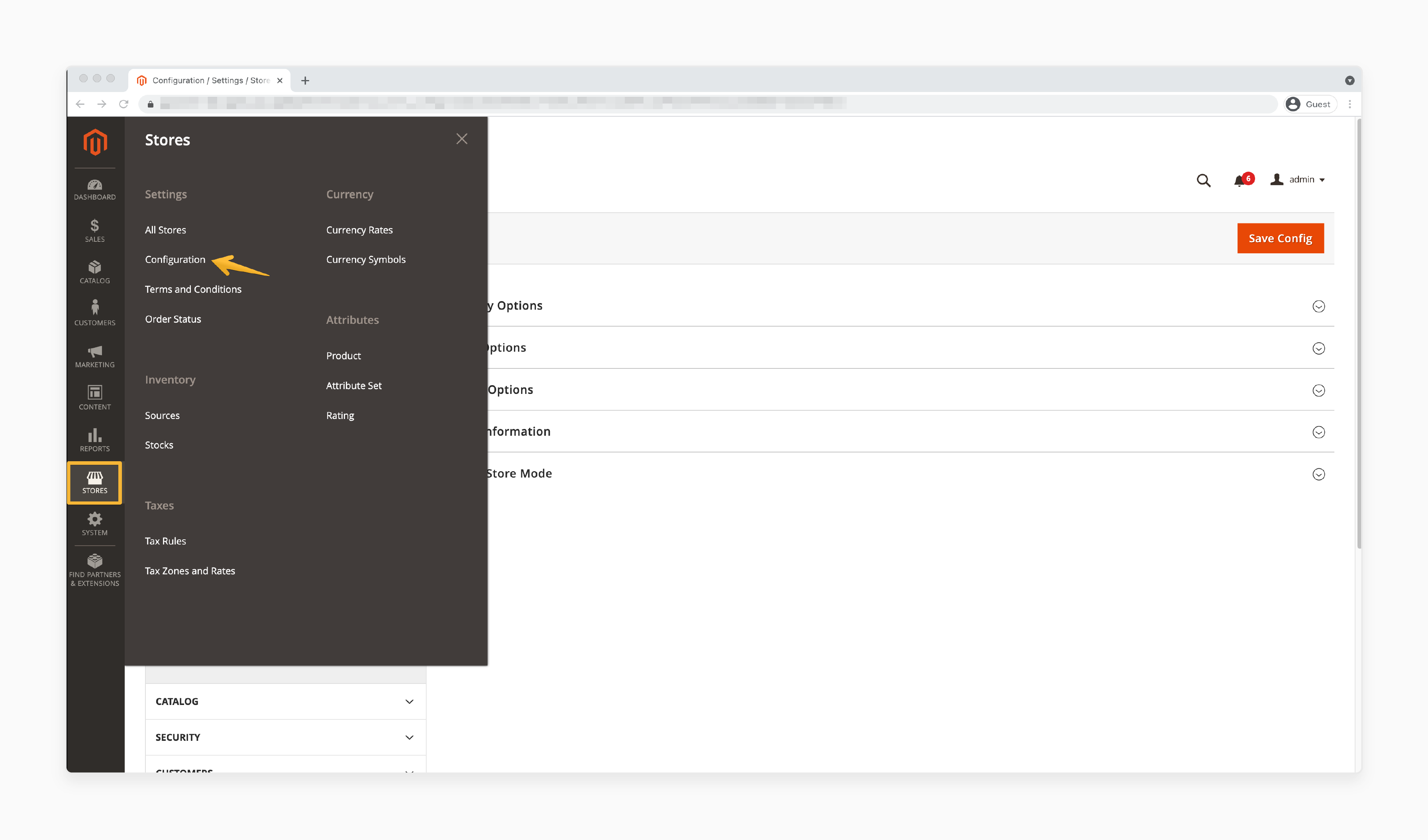Open the Marketing sidebar menu
Screen dimensions: 1428x840
pyautogui.click(x=95, y=356)
